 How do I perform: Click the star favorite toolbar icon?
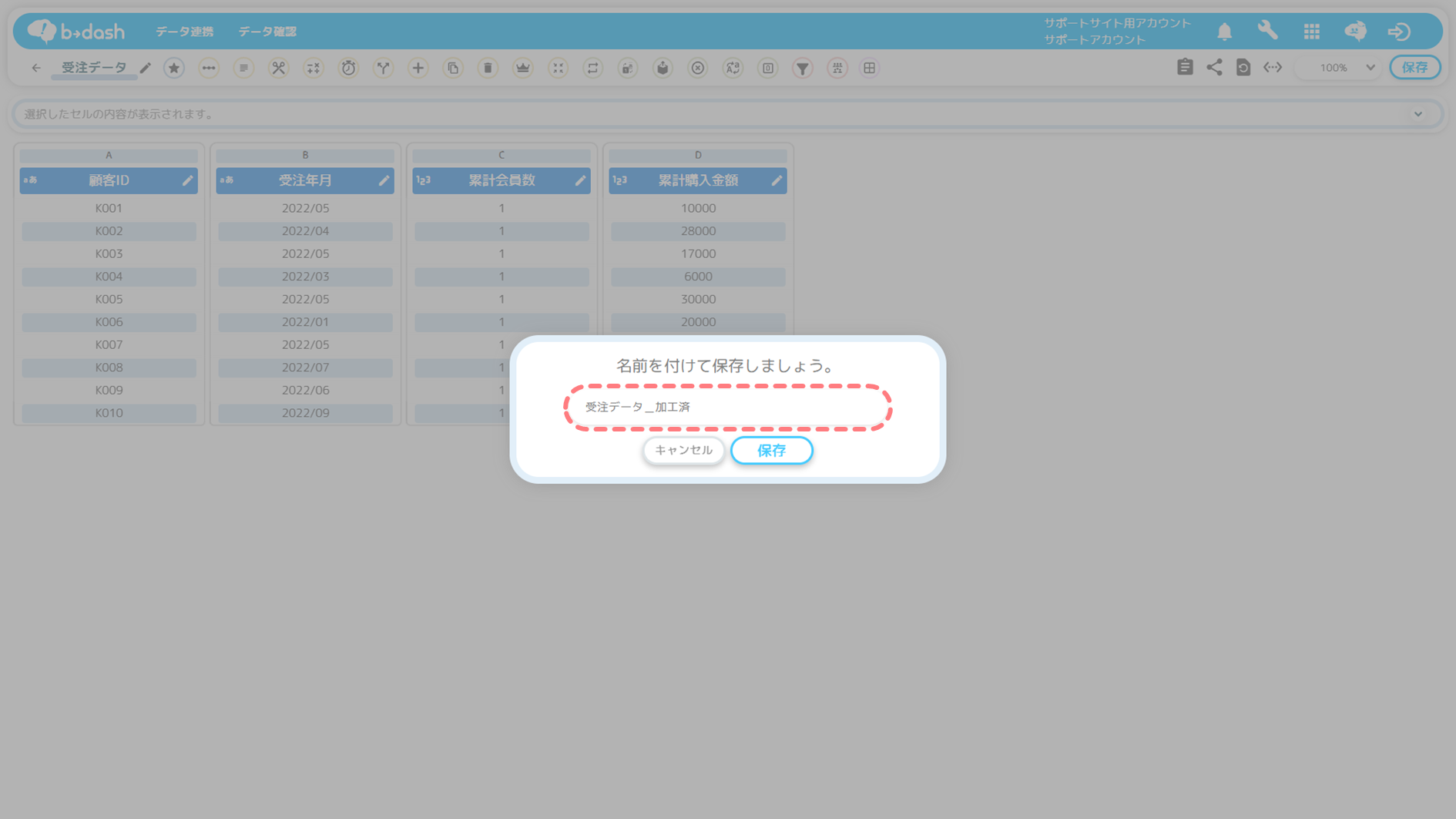[174, 68]
